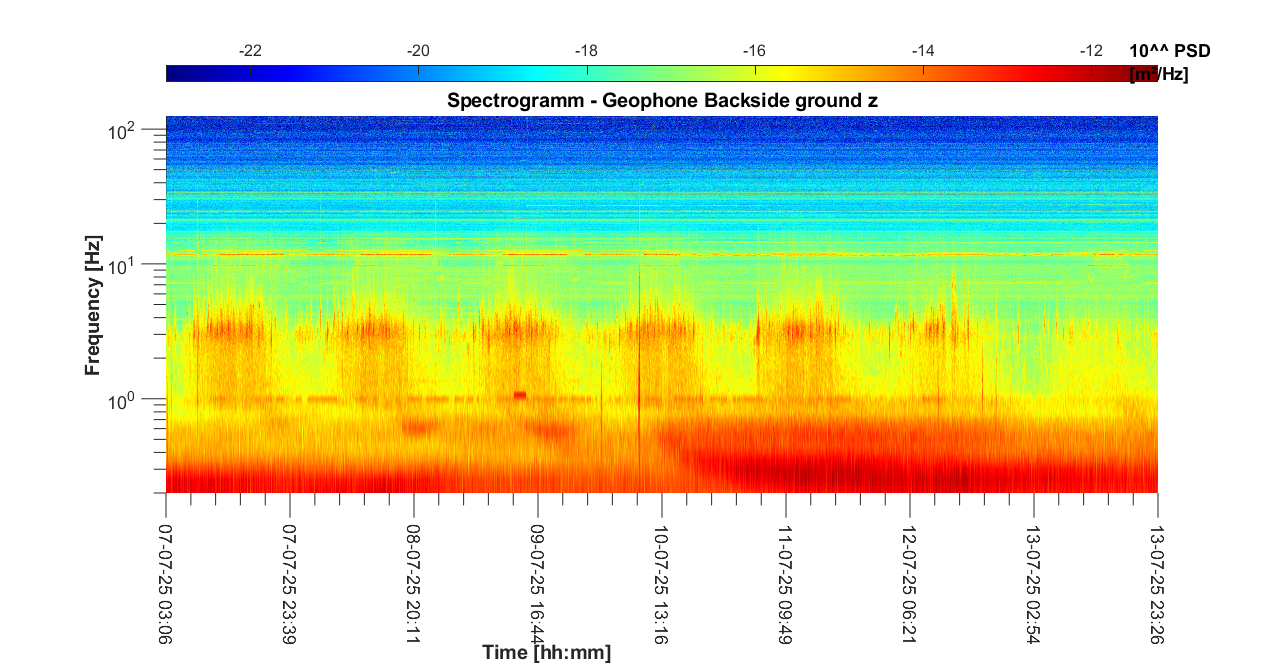Image resolution: width=1280 pixels, height=664 pixels.
Task: Click the -22 tick label on colorbar
Action: coord(250,51)
